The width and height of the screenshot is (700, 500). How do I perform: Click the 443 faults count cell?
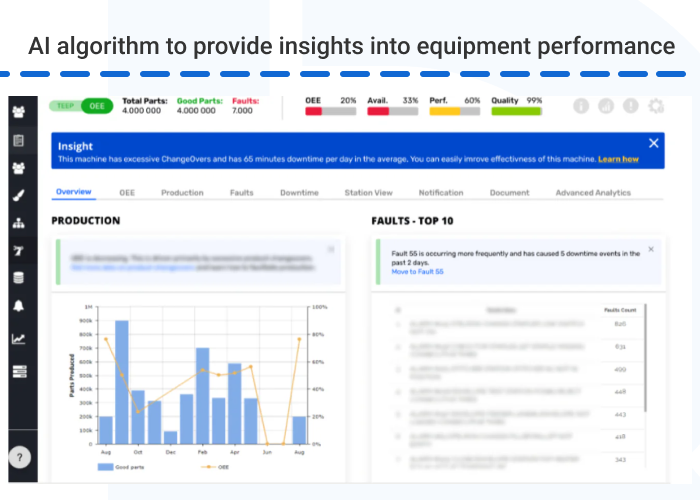[x=620, y=415]
